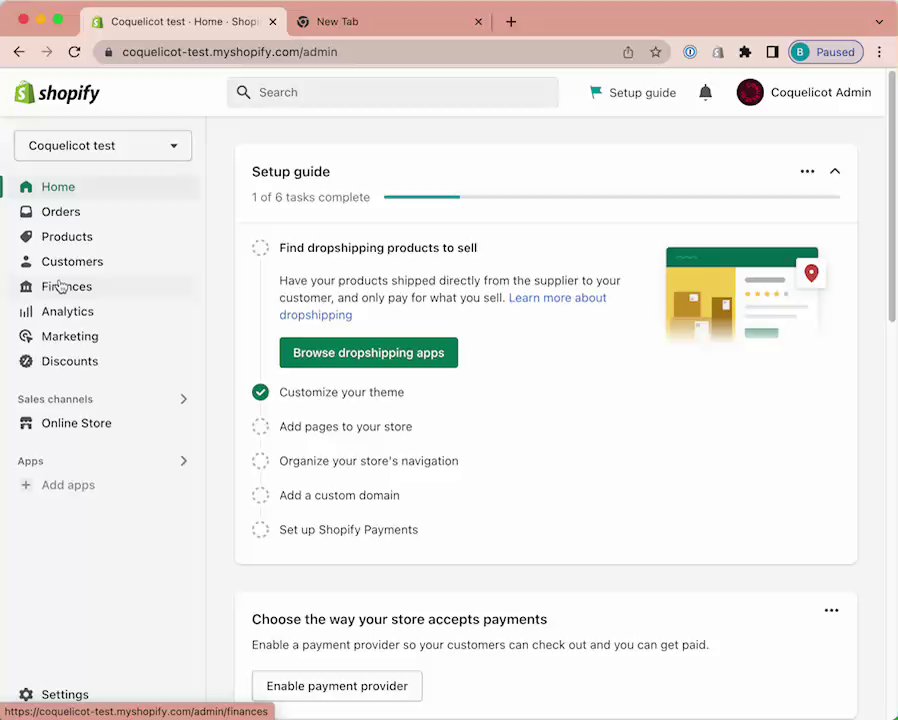Mark Find dropshipping products task circle

[261, 248]
